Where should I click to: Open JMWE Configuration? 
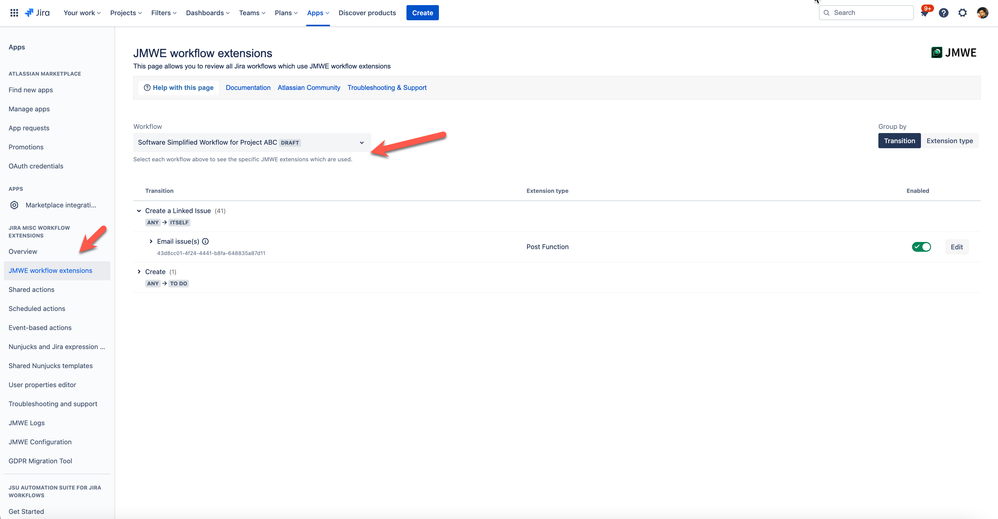click(x=40, y=442)
